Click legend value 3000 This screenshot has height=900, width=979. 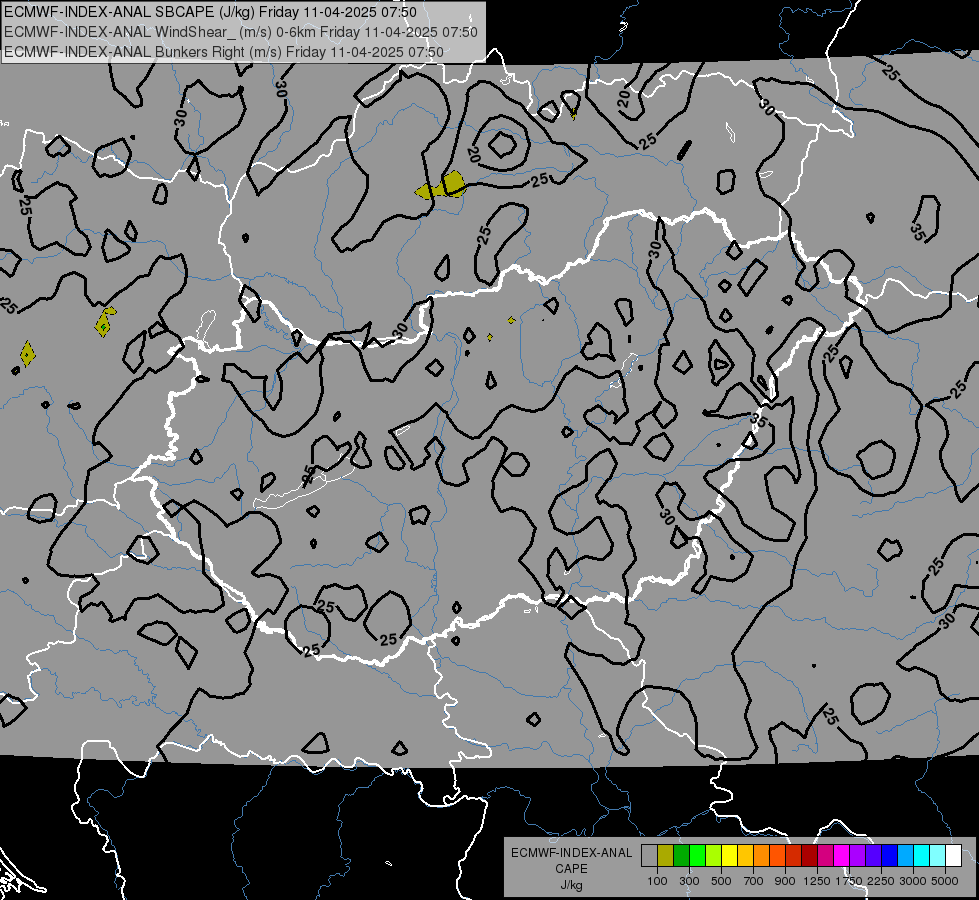point(913,881)
